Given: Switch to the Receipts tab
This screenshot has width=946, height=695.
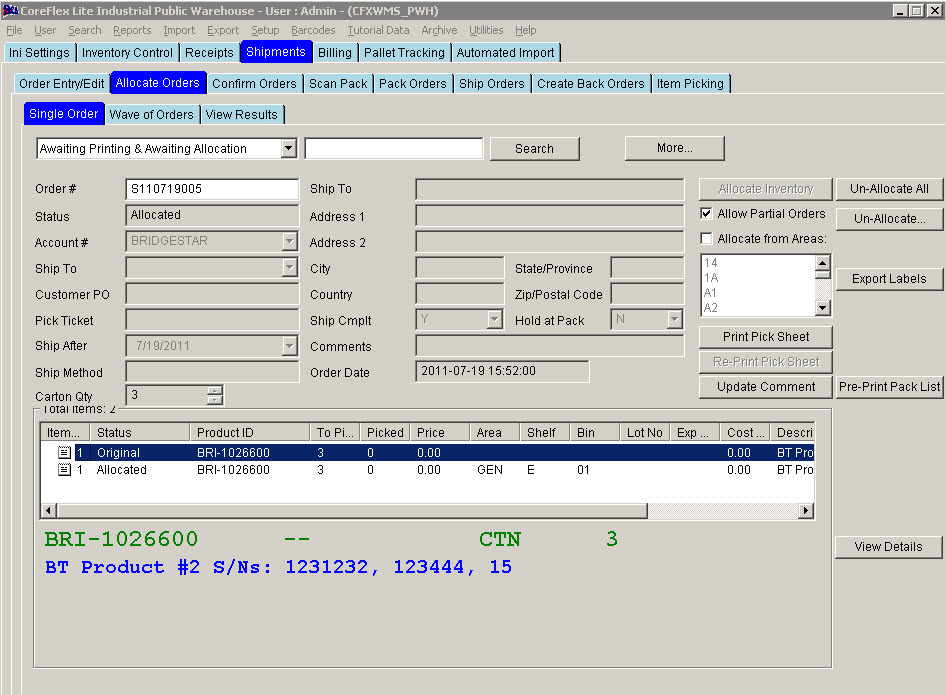Looking at the screenshot, I should click(209, 52).
